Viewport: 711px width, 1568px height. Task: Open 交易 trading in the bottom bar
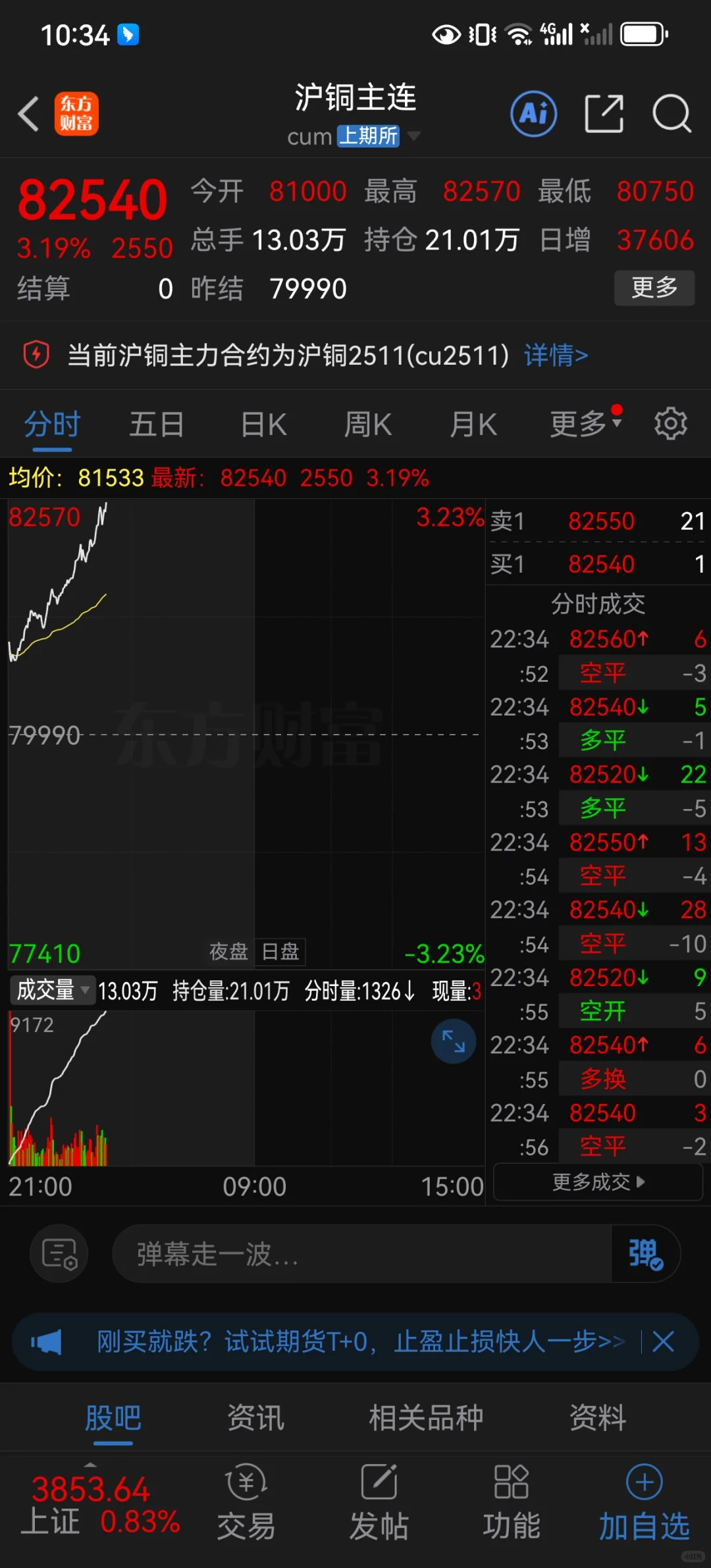point(246,1502)
